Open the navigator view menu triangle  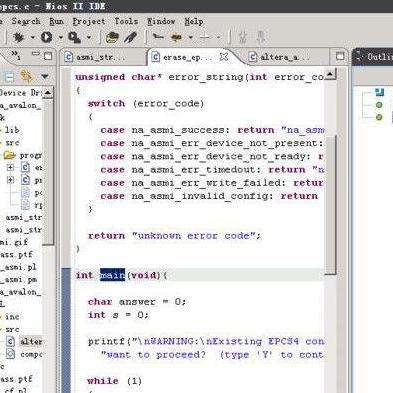(x=45, y=77)
